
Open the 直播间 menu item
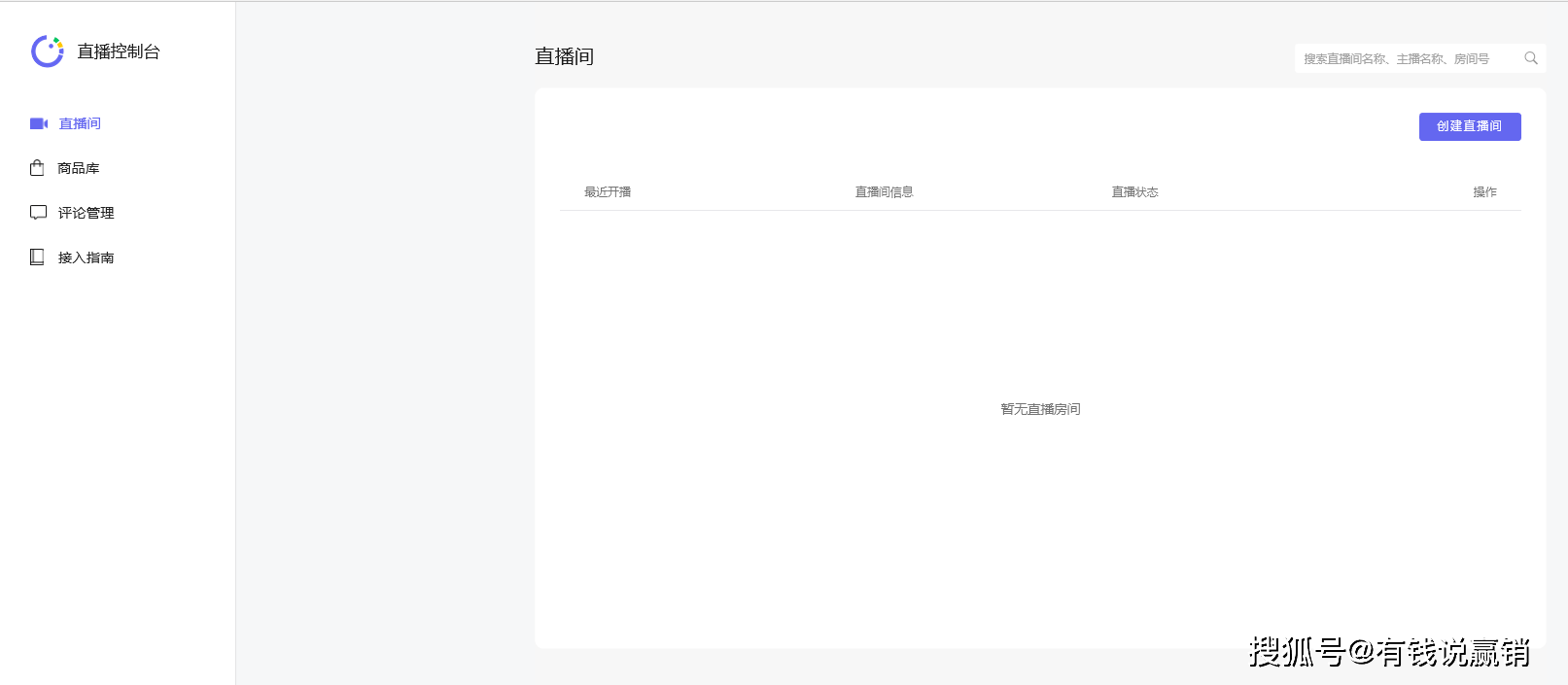[x=80, y=123]
